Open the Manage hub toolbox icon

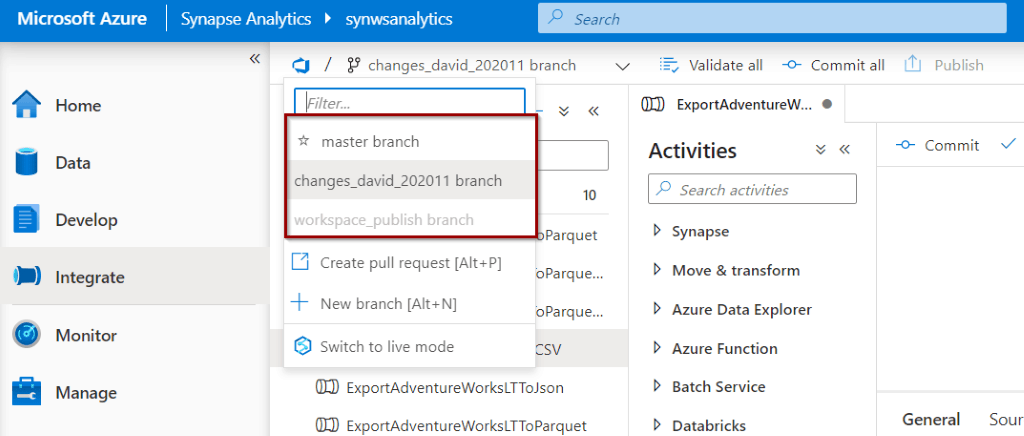click(x=27, y=392)
